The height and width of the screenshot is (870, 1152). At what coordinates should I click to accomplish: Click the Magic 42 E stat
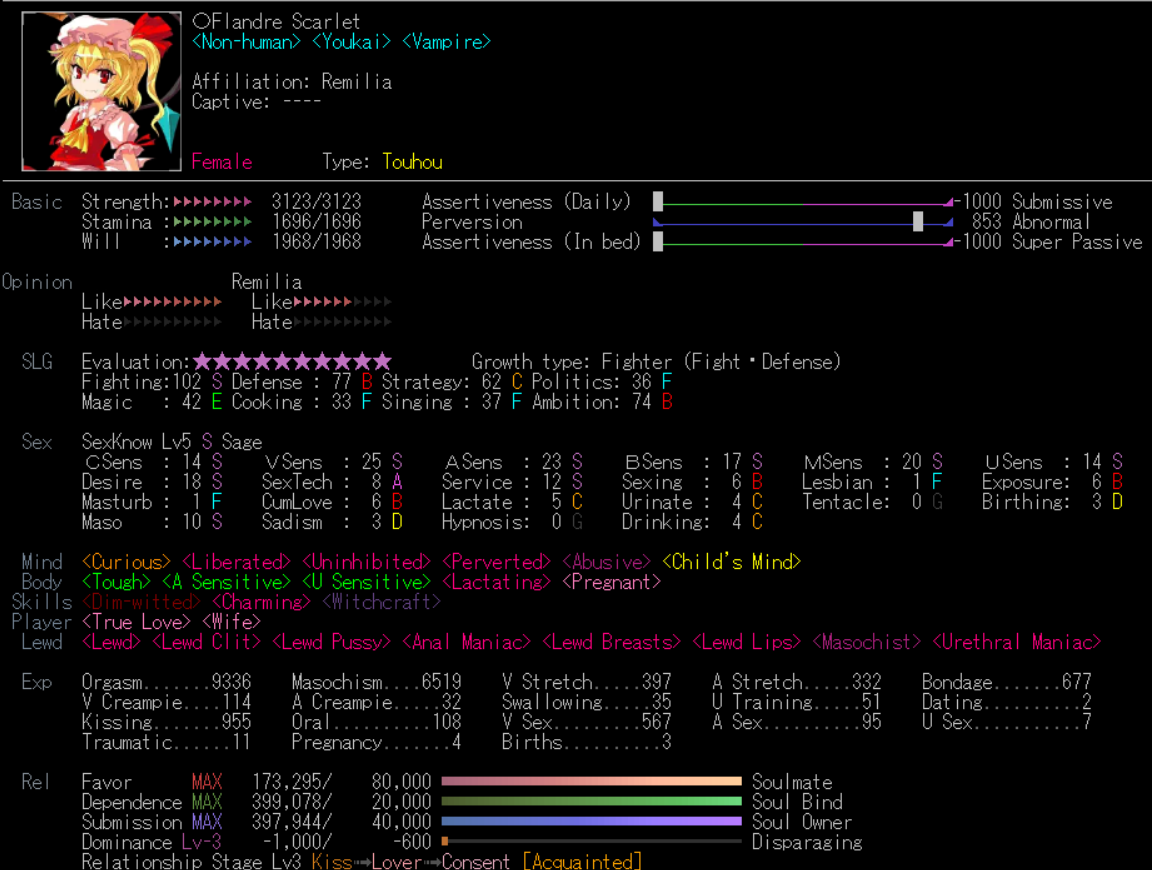coord(152,402)
